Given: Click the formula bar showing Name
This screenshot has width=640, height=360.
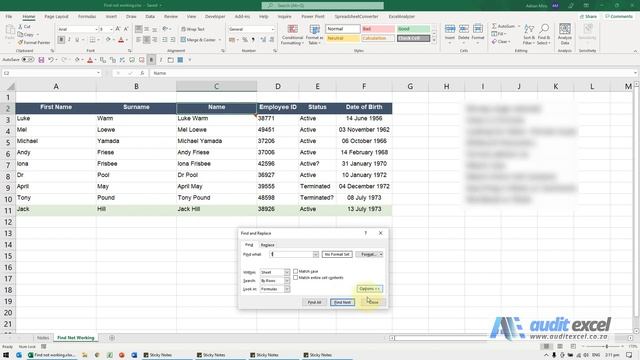Looking at the screenshot, I should point(392,73).
